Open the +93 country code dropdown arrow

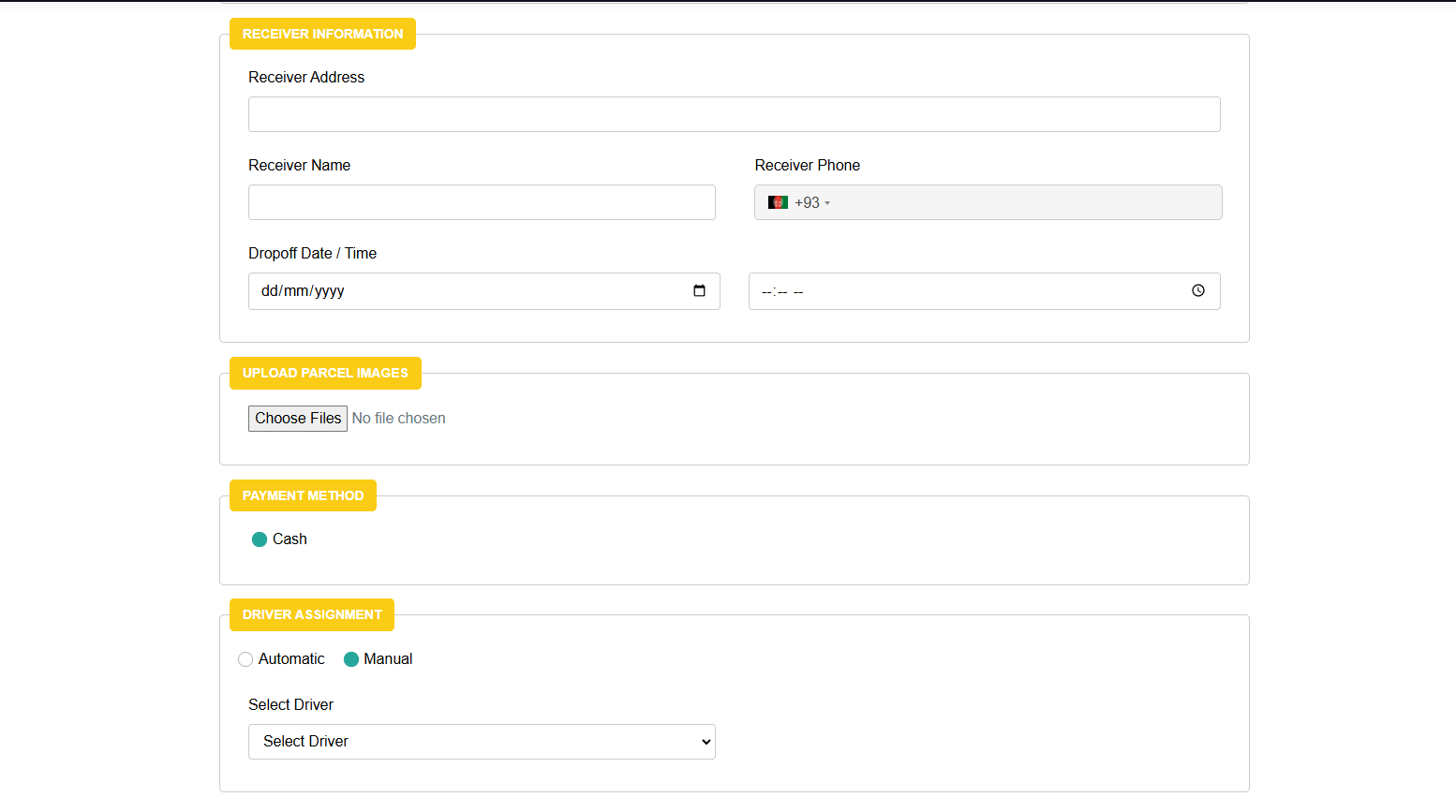tap(827, 203)
